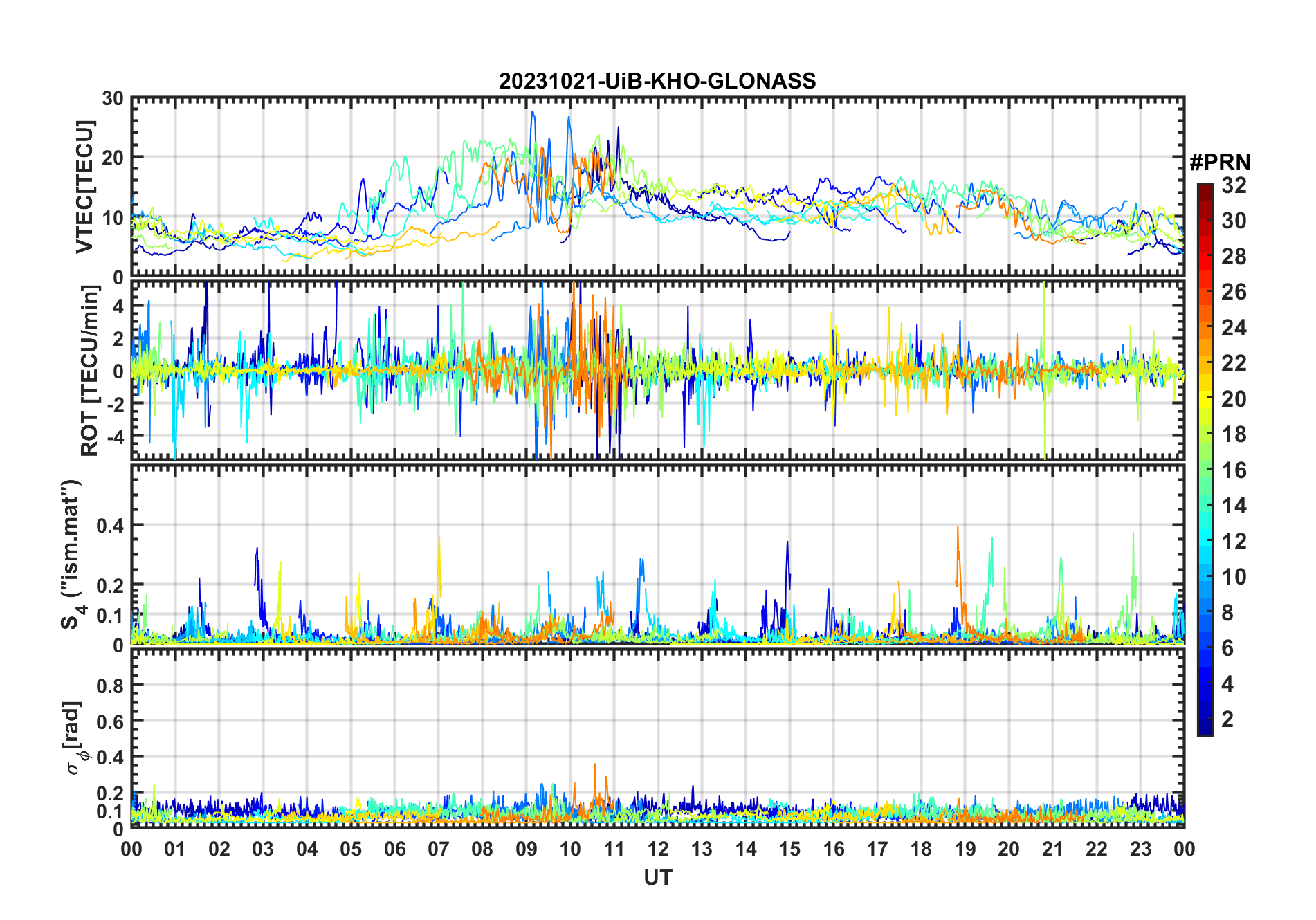
Task: Click the 06 hour x-axis tick label
Action: point(395,849)
